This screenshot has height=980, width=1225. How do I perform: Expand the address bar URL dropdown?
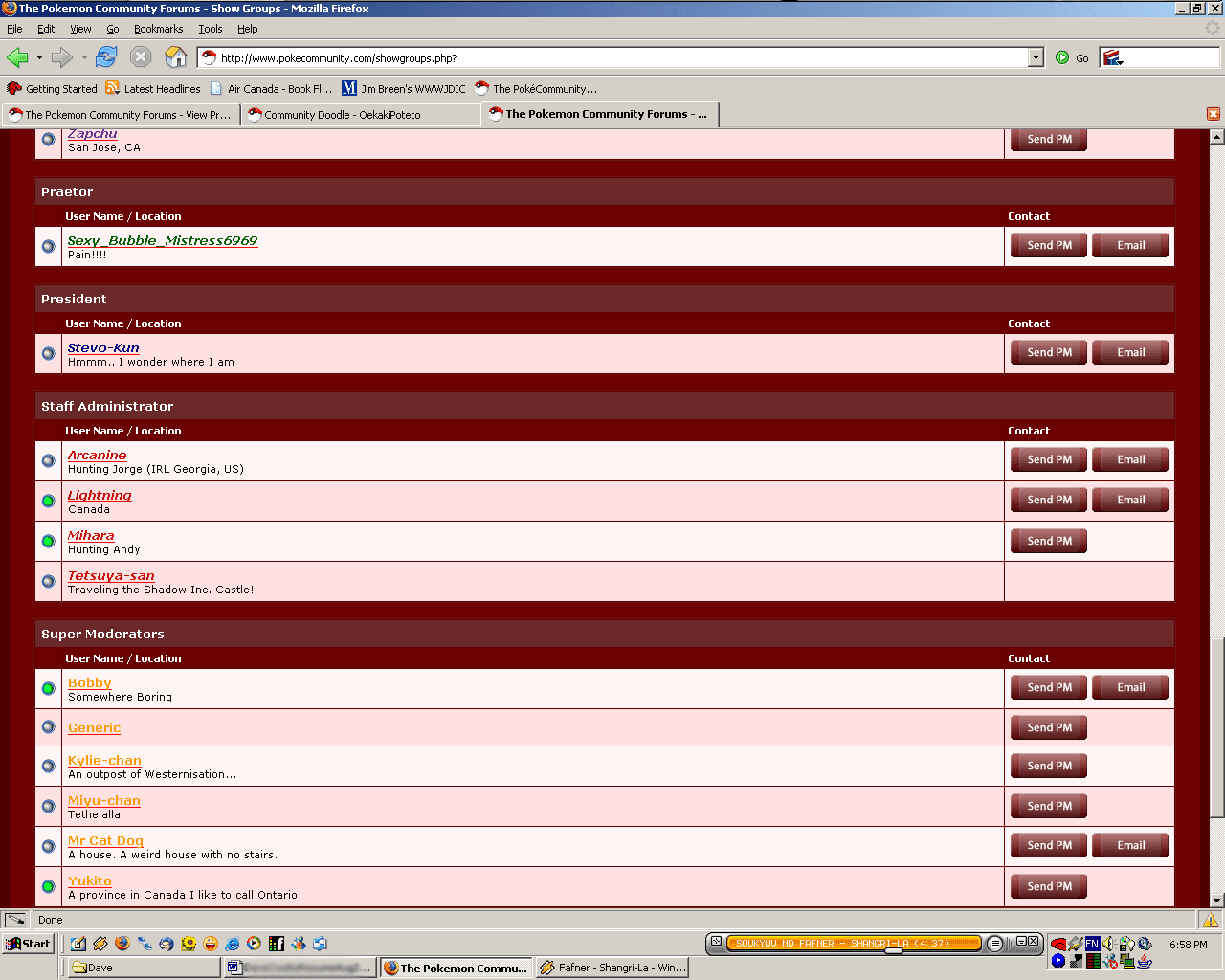click(x=1036, y=58)
